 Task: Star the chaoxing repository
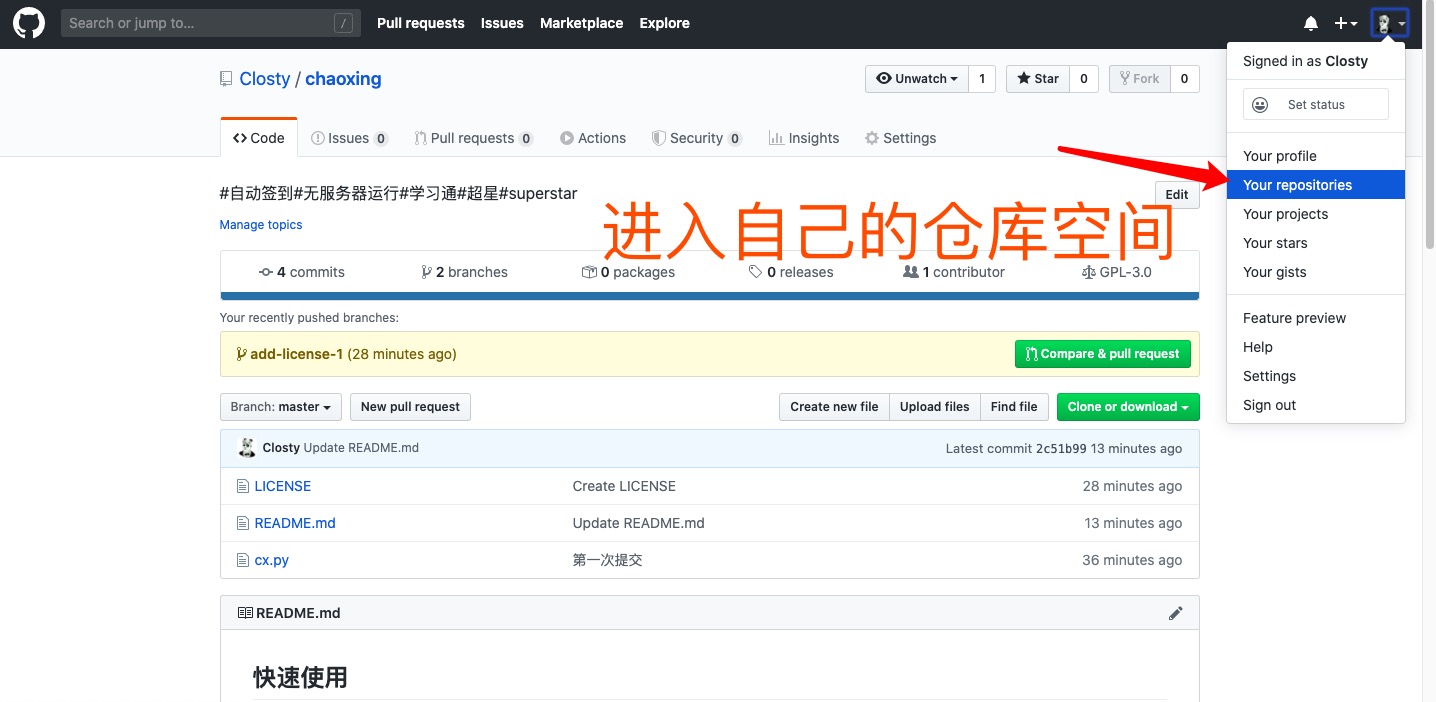1038,79
